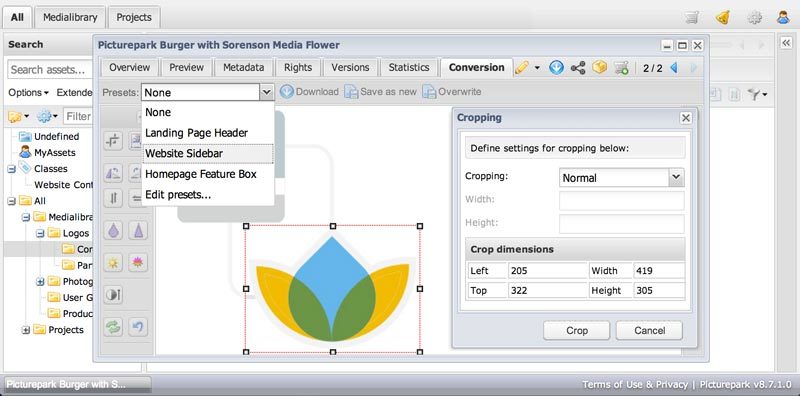Click Save as new button

point(381,92)
